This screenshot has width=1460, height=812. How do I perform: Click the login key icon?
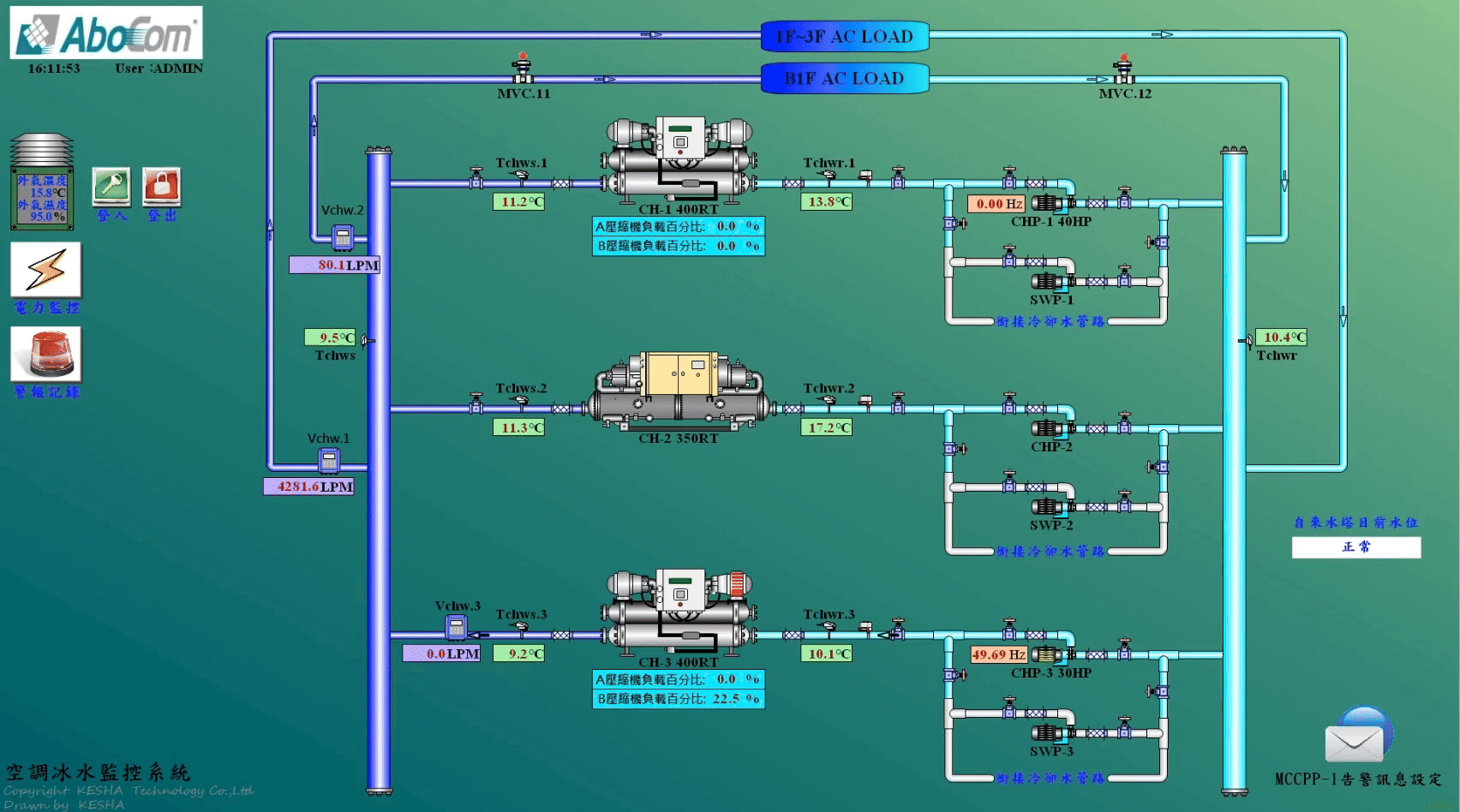click(111, 186)
